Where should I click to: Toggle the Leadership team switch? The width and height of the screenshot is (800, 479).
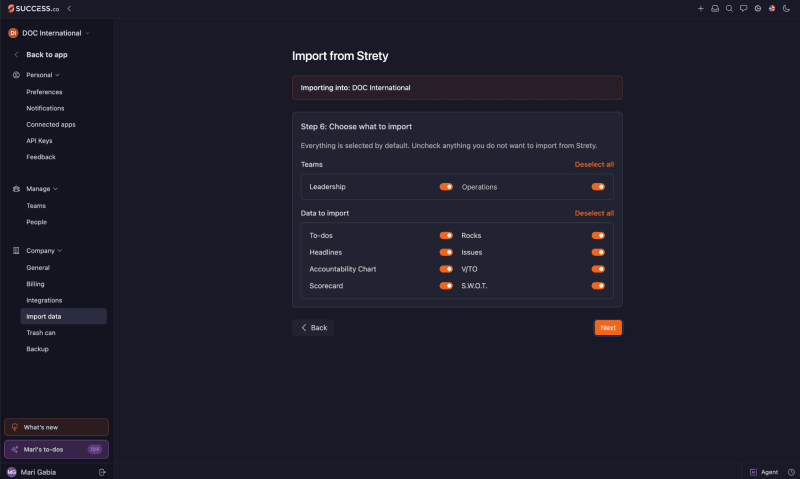pos(446,187)
